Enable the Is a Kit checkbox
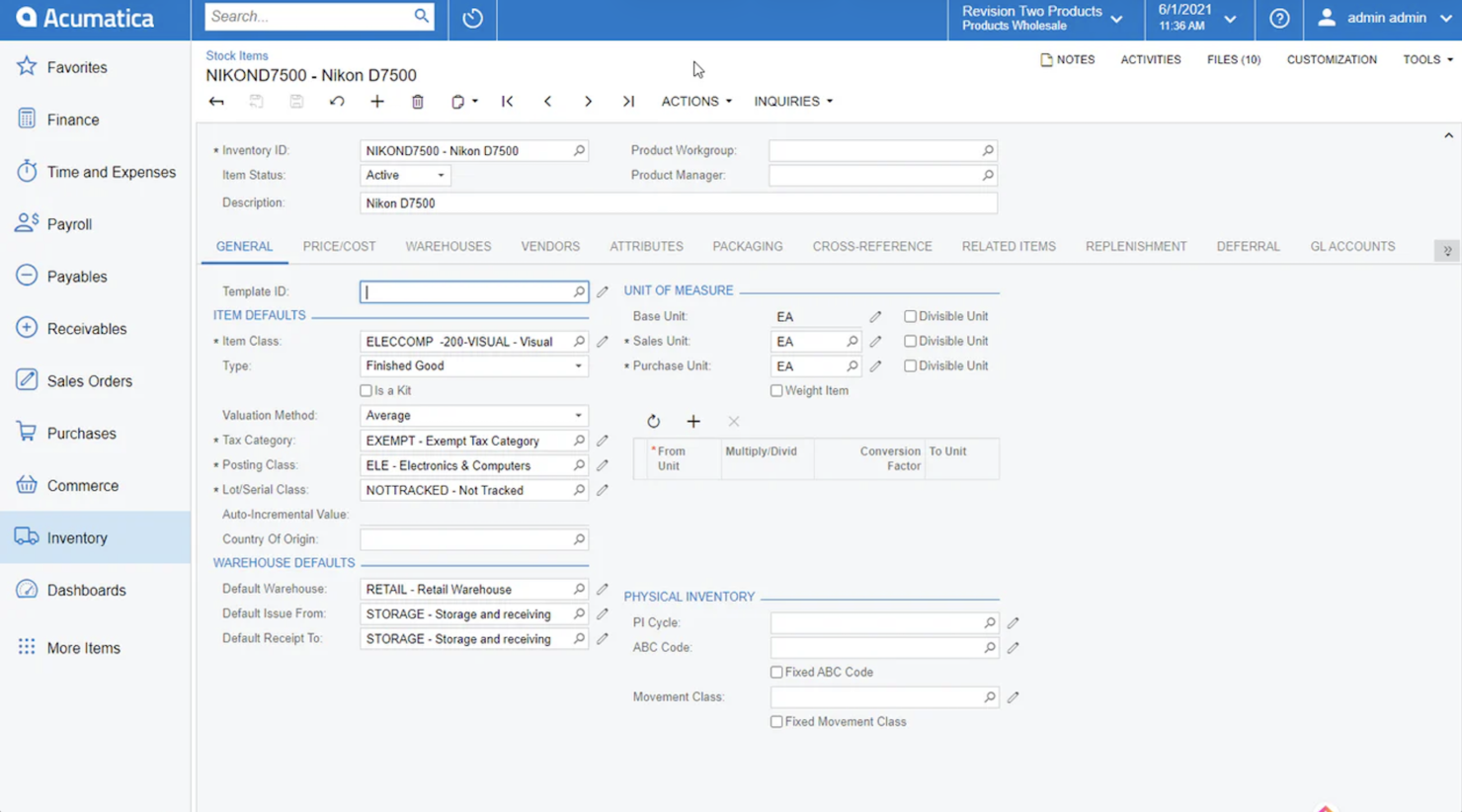The image size is (1462, 812). 365,390
